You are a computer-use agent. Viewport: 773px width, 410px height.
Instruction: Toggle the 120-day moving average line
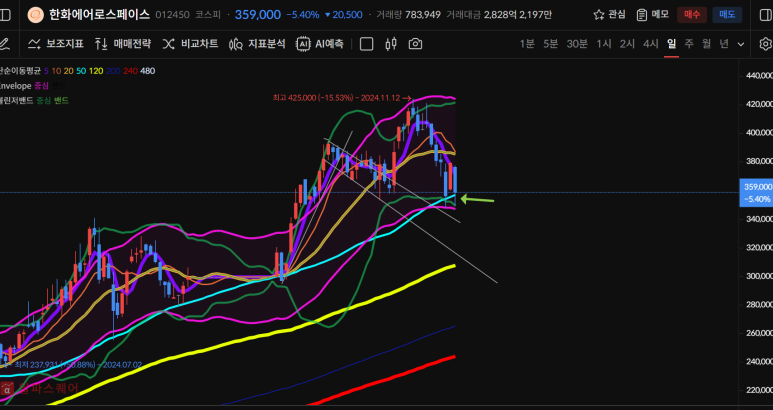96,71
